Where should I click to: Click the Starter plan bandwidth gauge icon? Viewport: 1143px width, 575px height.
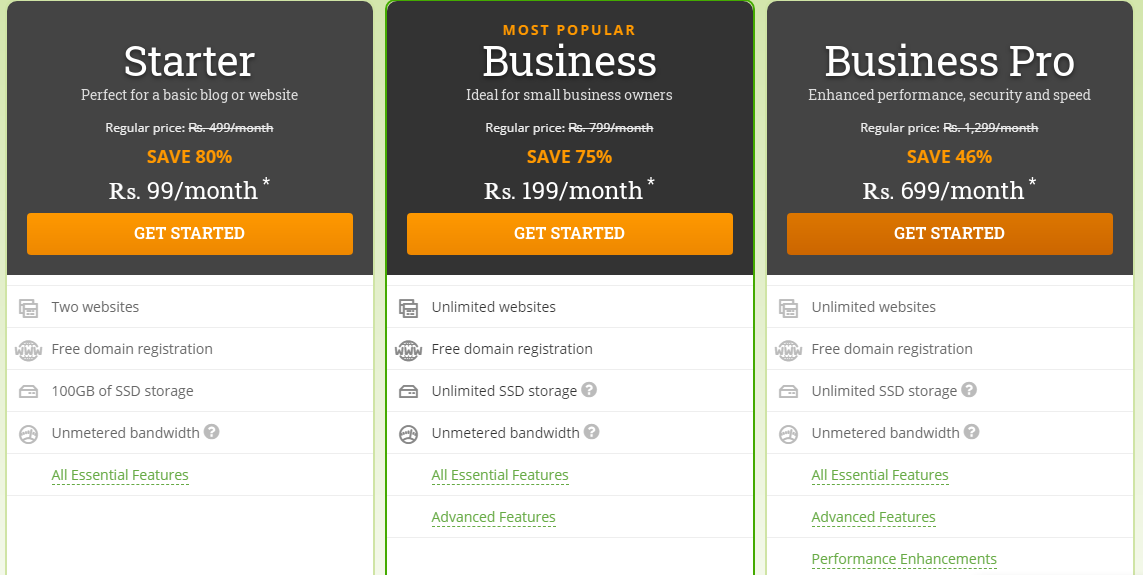click(28, 434)
